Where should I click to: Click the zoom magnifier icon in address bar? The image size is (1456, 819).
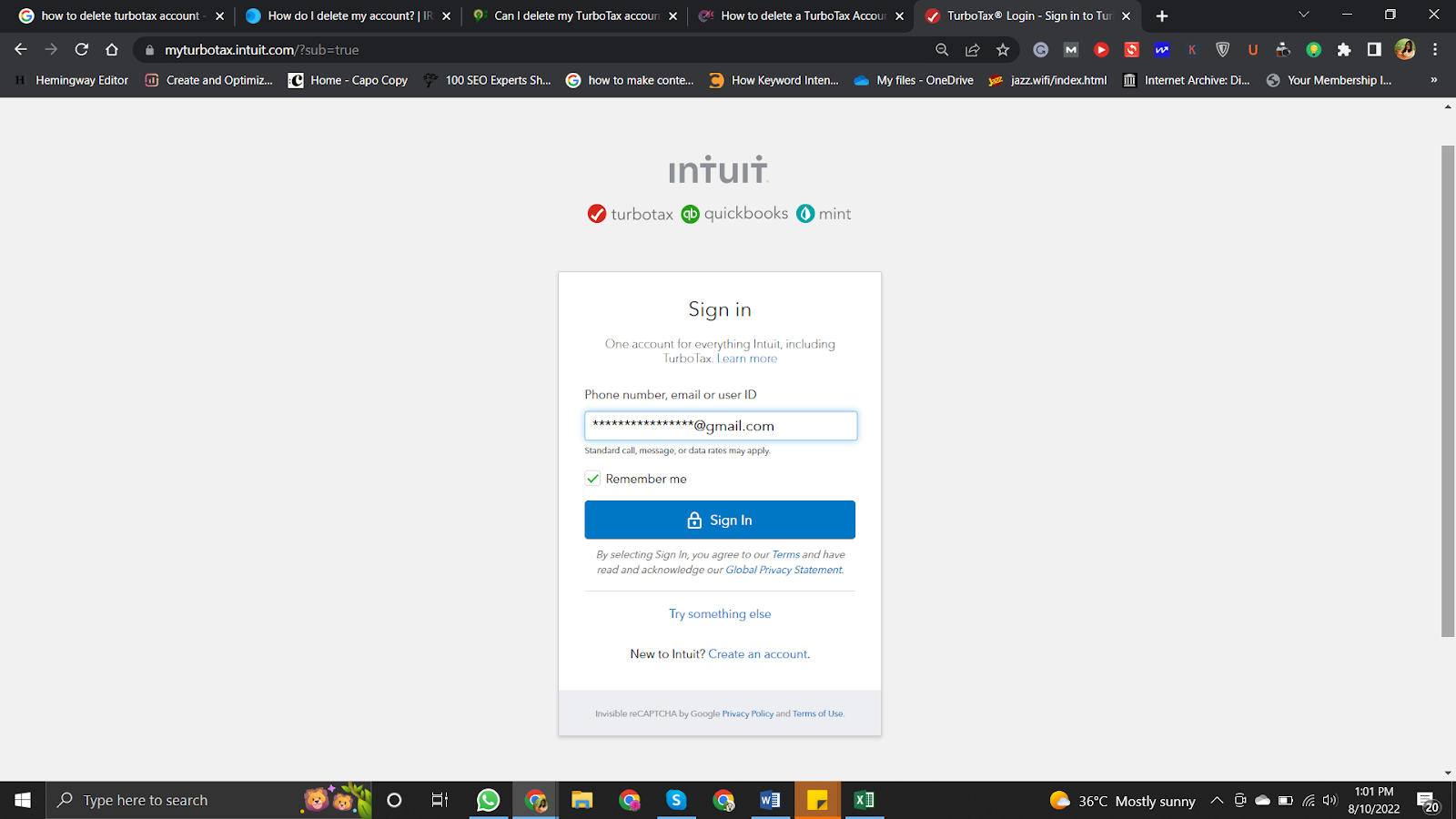[x=942, y=50]
